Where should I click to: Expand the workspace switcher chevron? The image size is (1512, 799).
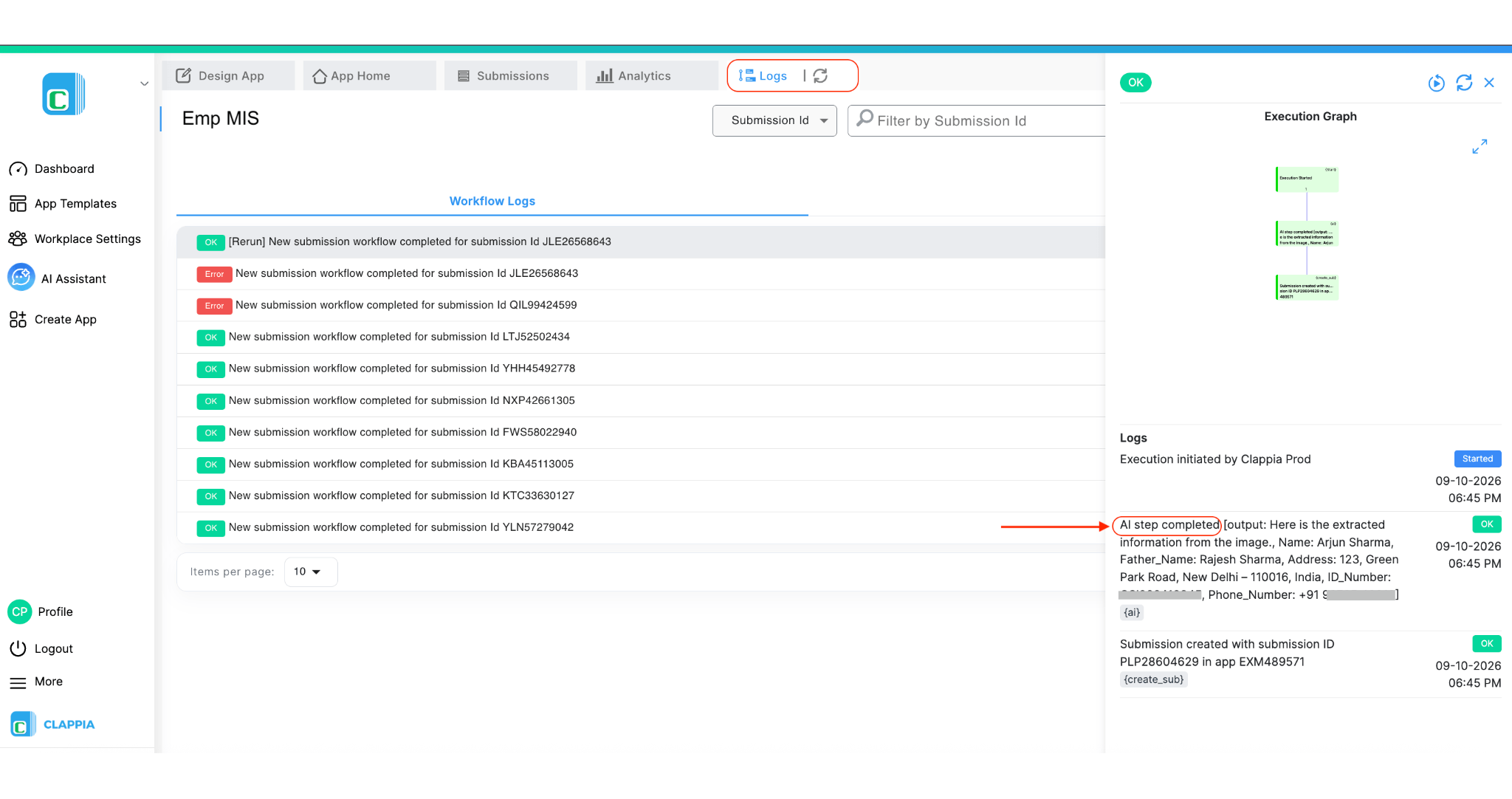pos(144,83)
